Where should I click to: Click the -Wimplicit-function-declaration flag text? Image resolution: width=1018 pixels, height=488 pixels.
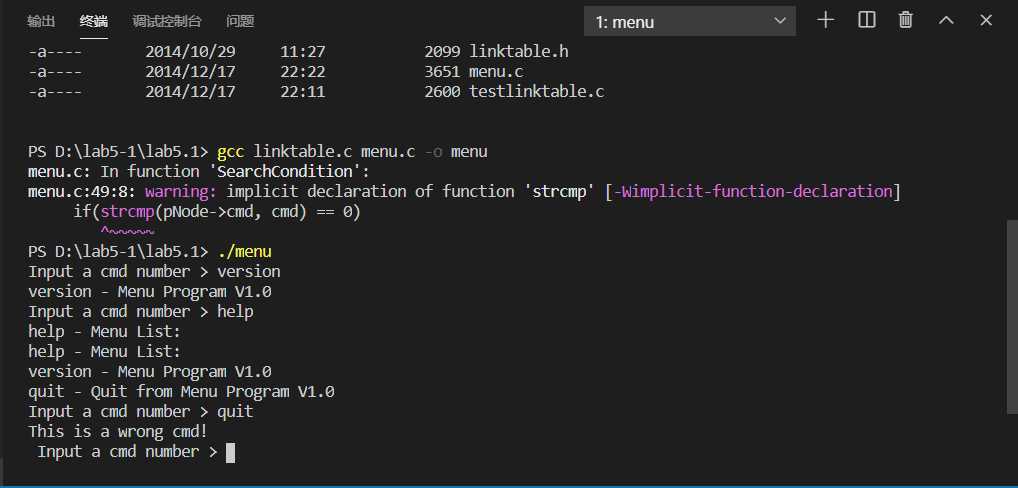point(752,191)
